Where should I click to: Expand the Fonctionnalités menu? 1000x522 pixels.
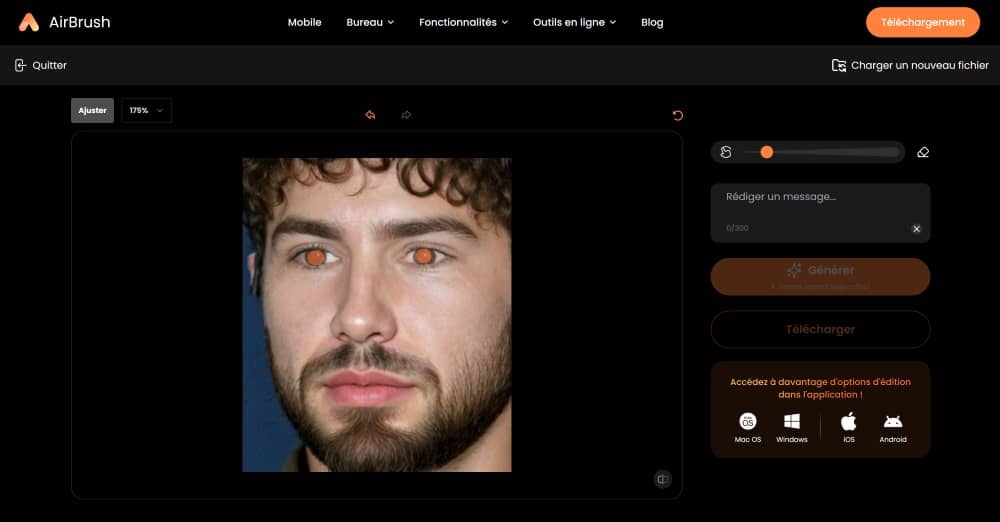tap(463, 22)
